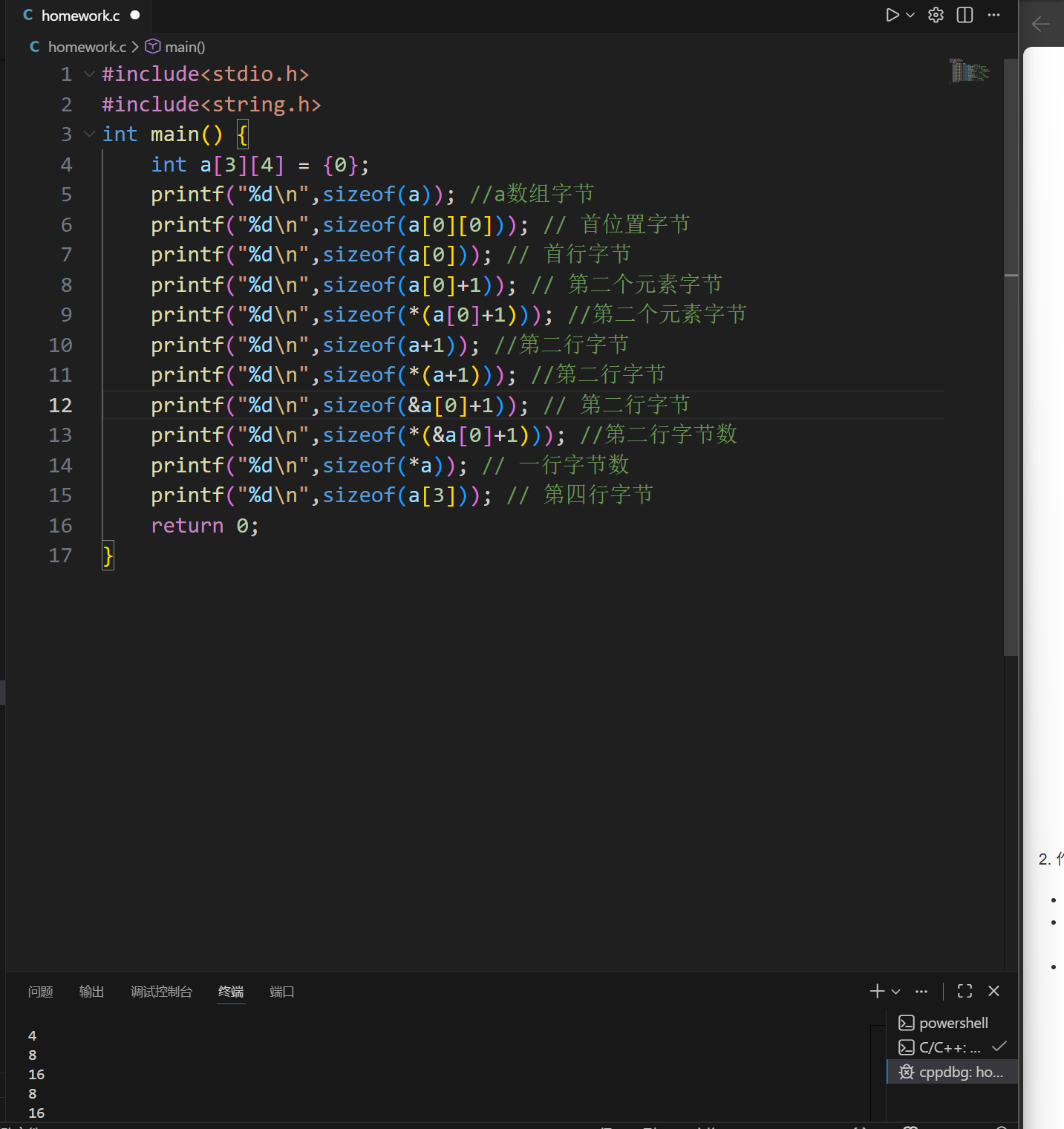
Task: Click closing brace on line 17
Action: tap(108, 556)
